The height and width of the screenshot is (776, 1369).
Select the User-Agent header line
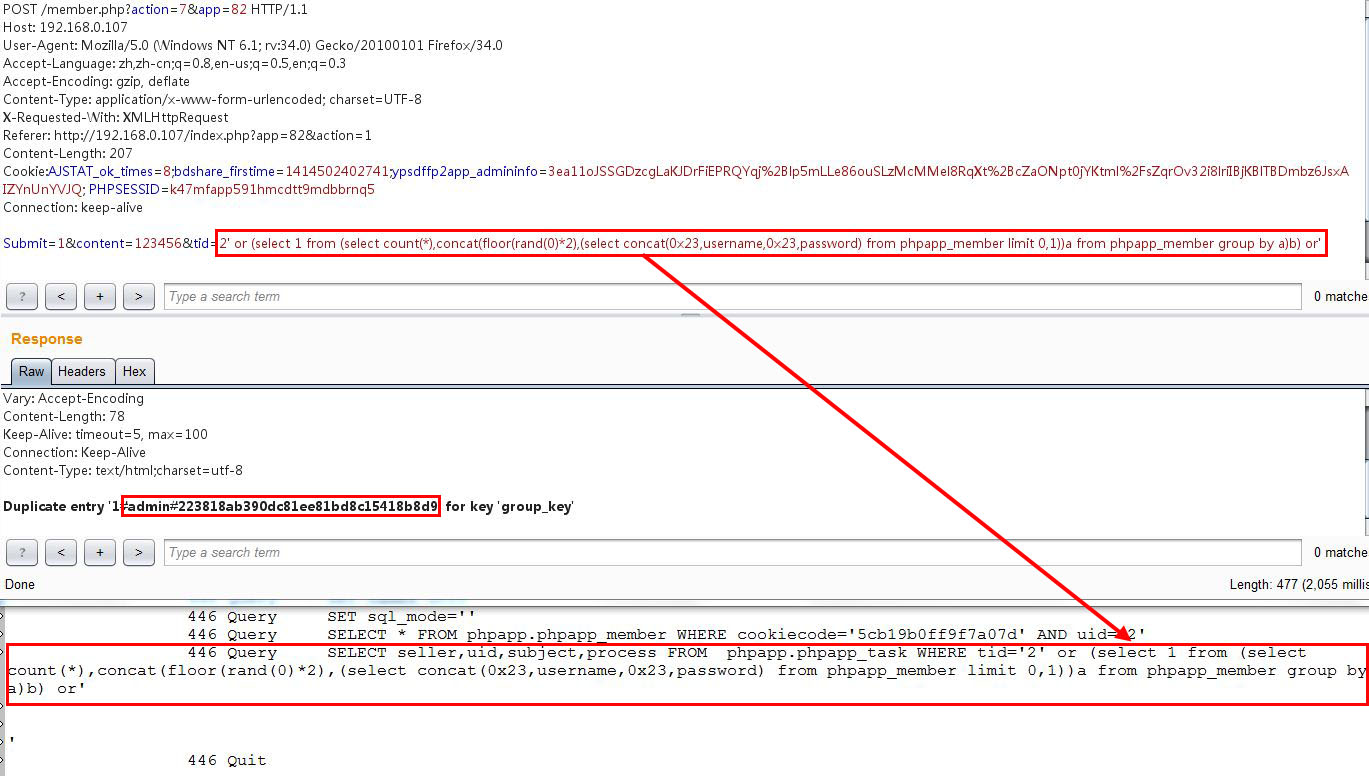(253, 45)
